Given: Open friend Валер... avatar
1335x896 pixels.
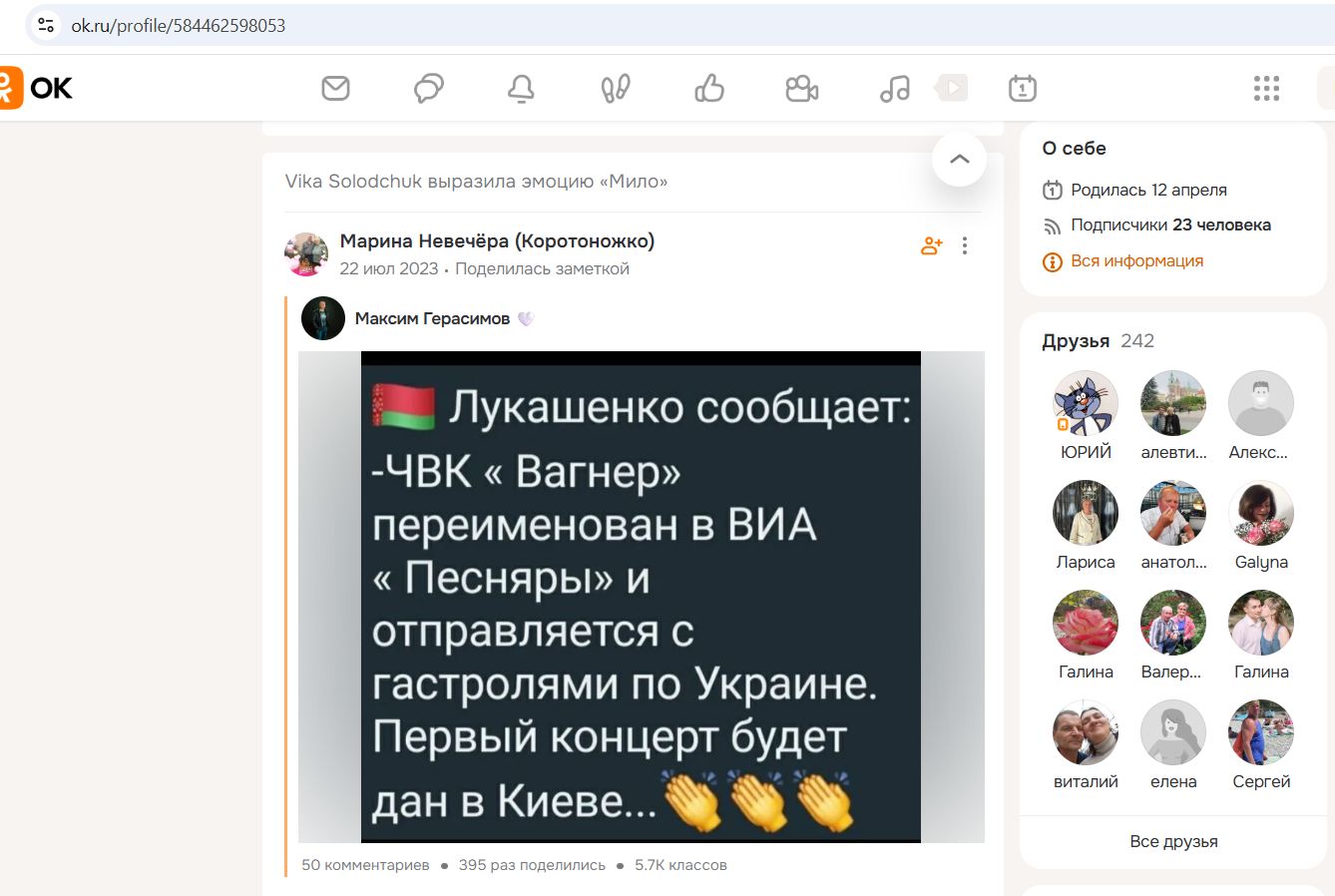Looking at the screenshot, I should [1173, 623].
